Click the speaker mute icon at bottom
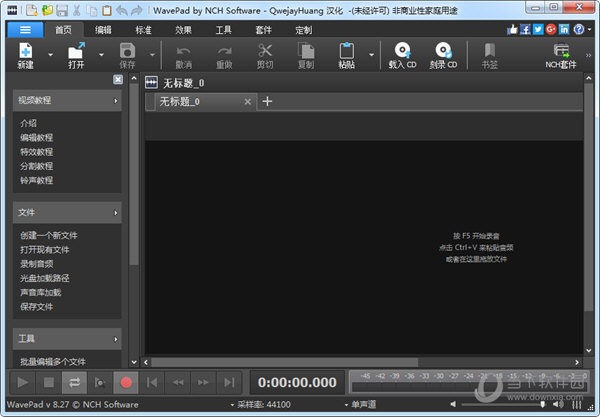 [453, 404]
